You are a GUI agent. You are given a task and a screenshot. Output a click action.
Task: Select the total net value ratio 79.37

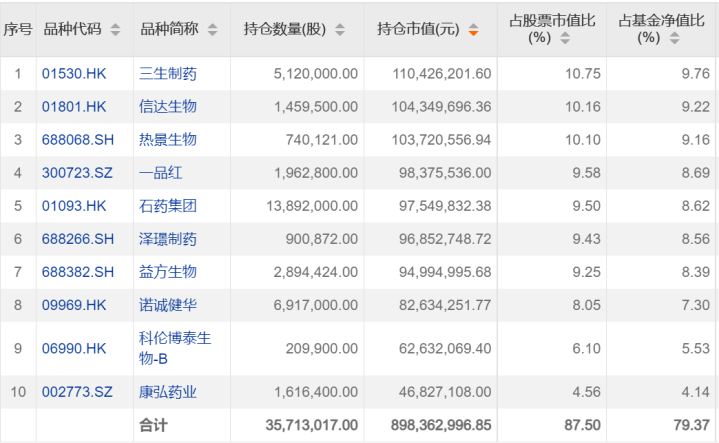tap(691, 425)
